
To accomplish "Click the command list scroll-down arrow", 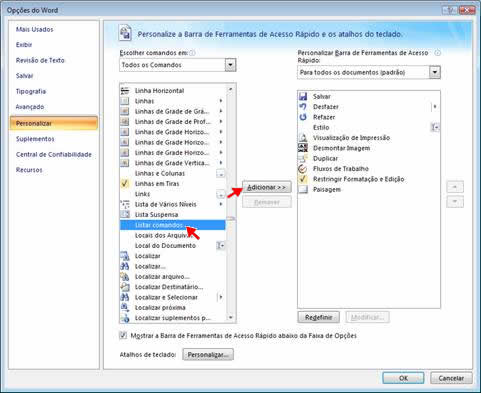I will click(231, 318).
